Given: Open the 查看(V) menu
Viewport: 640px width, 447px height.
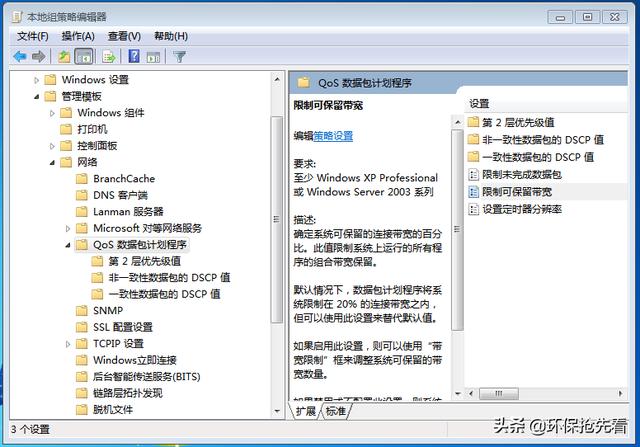Looking at the screenshot, I should click(124, 36).
